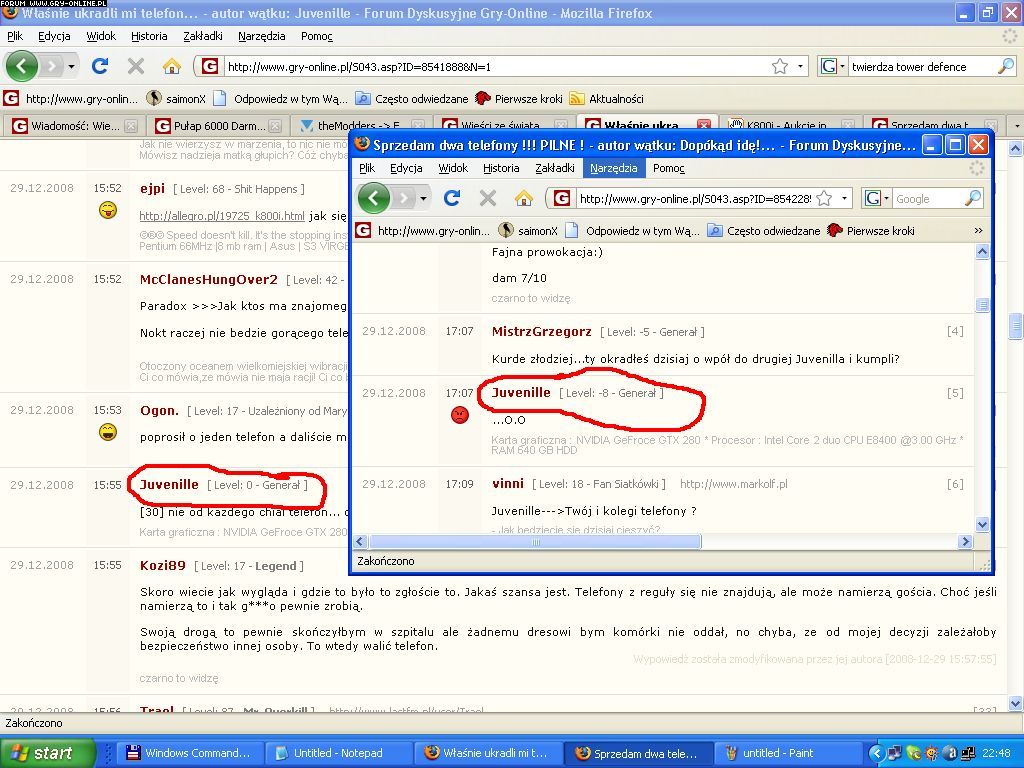Click post number [4] in front window
The height and width of the screenshot is (768, 1024).
pos(955,332)
